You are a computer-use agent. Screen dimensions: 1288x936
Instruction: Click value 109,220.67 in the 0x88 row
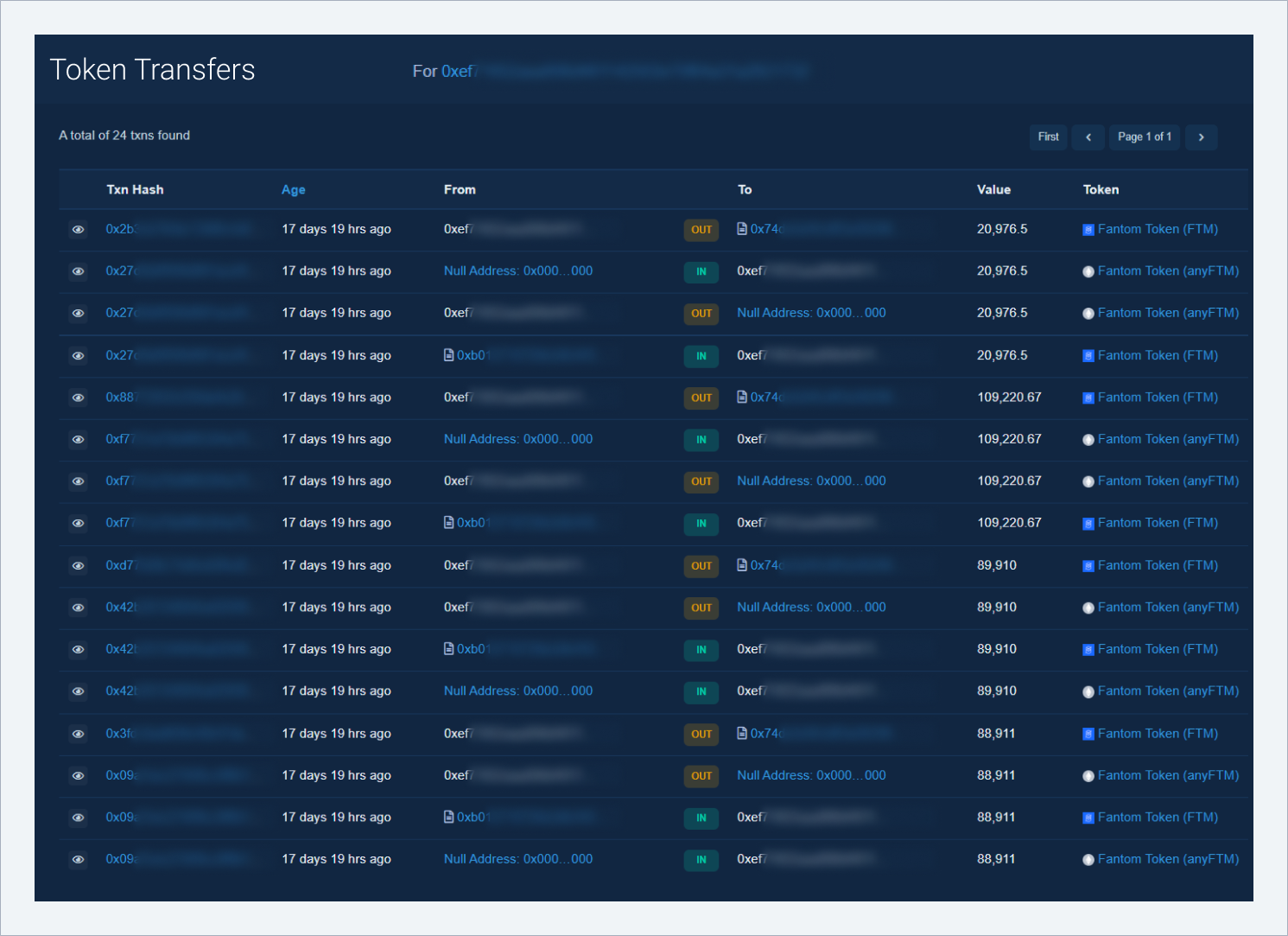[x=1009, y=398]
